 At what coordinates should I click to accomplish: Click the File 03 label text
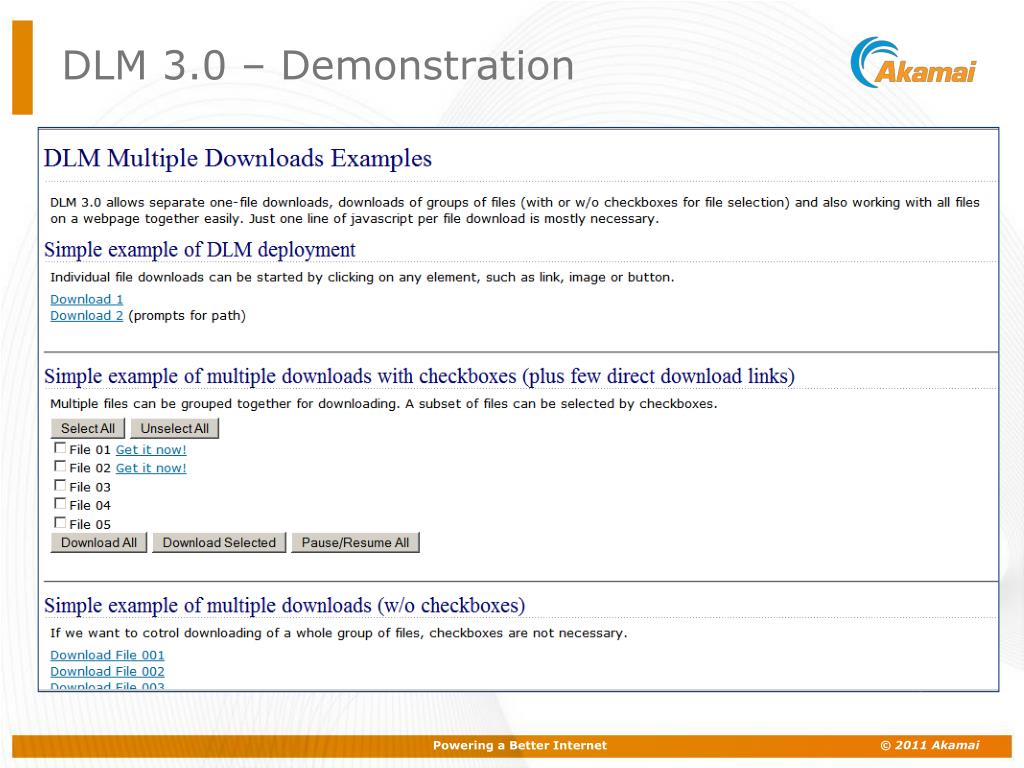point(90,487)
